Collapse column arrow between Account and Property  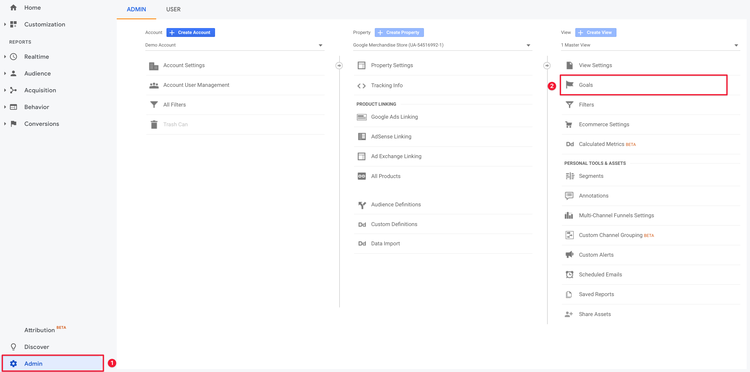[x=339, y=66]
